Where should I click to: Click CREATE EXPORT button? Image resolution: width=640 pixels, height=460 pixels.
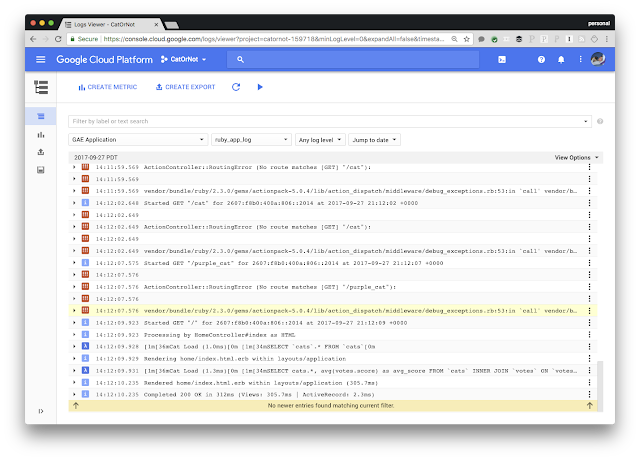[185, 87]
